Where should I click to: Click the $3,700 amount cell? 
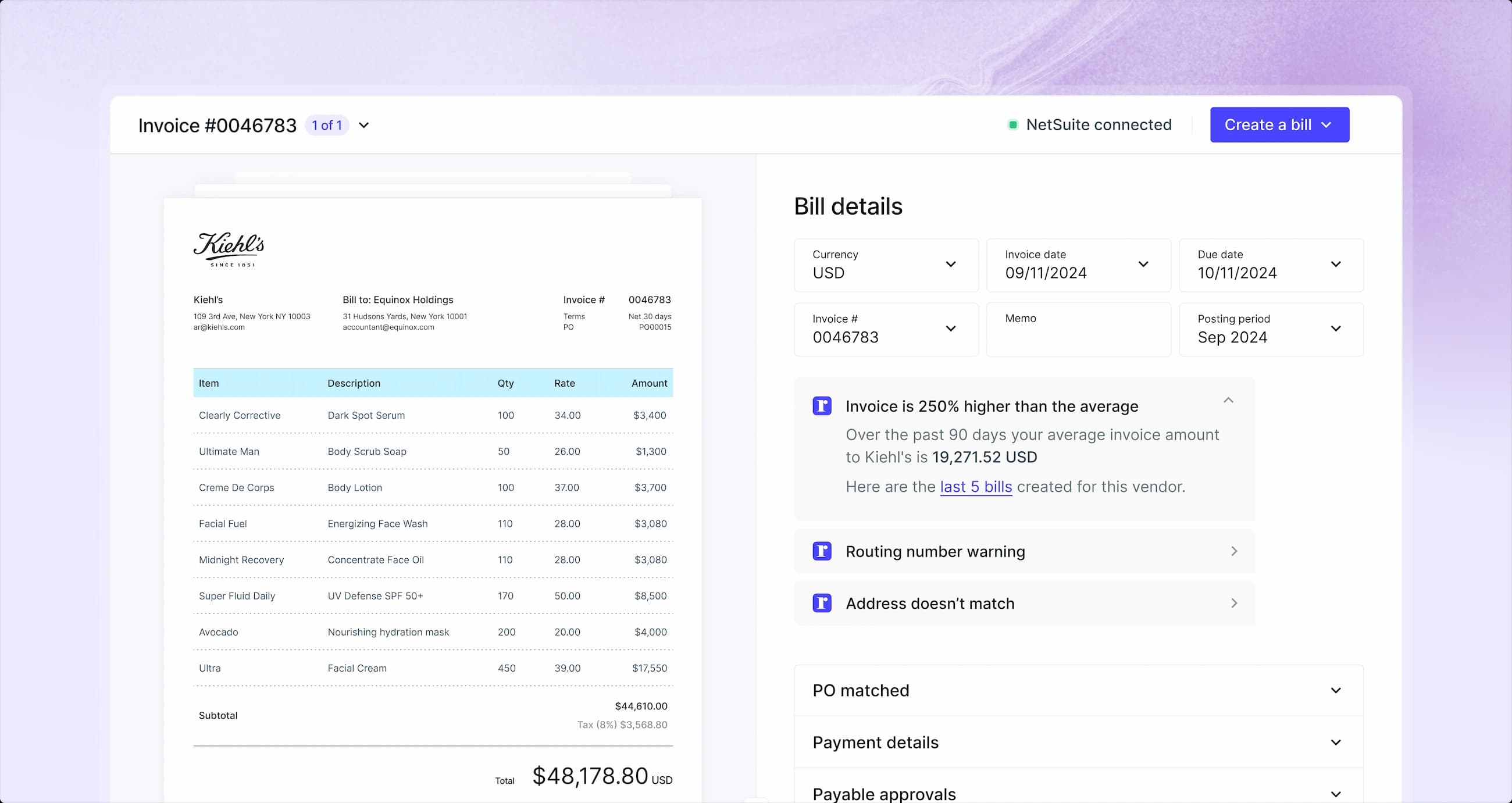650,487
